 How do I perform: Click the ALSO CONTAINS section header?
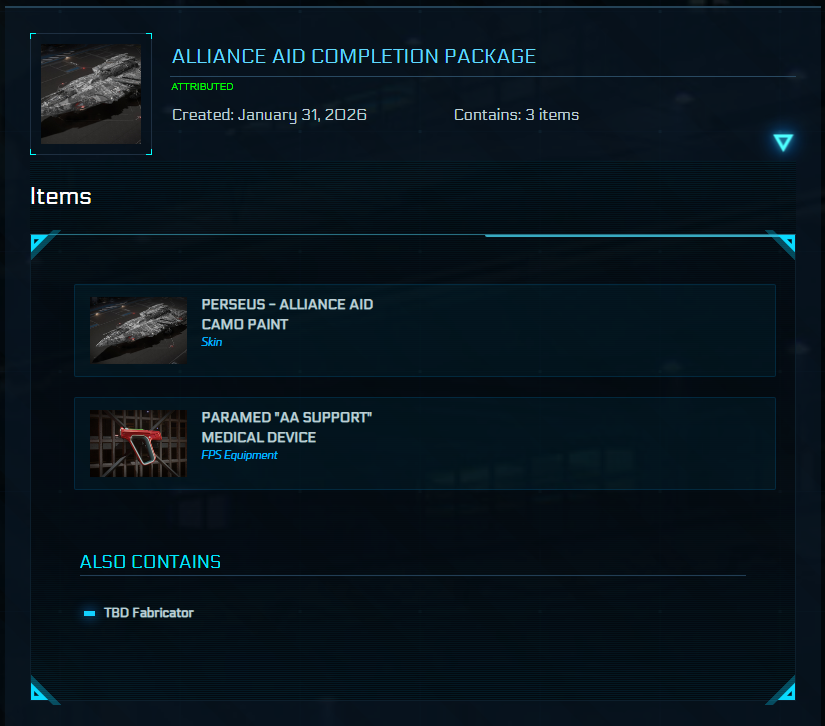pos(150,562)
